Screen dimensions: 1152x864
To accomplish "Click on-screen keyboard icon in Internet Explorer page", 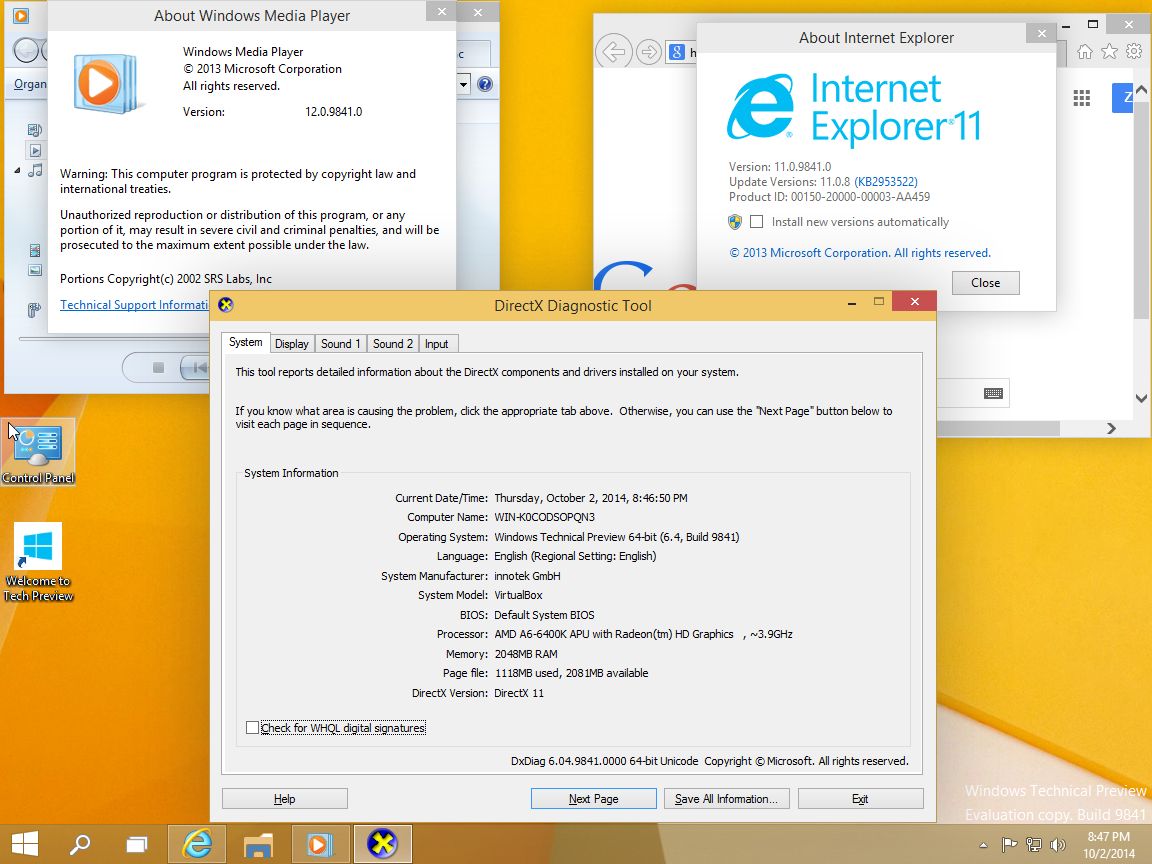I will pyautogui.click(x=993, y=393).
